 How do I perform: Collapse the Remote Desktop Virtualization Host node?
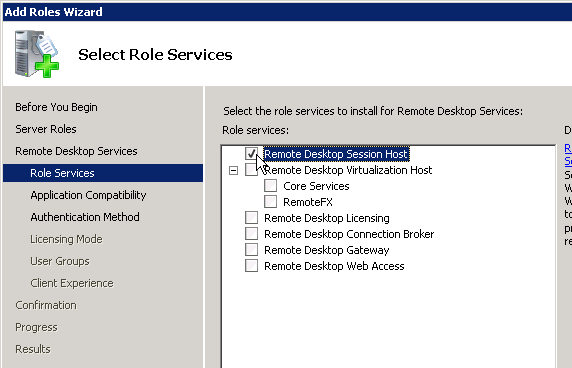(233, 170)
